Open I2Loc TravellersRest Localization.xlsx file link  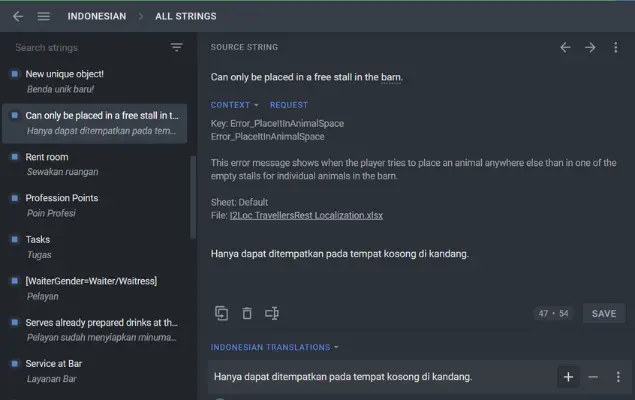[x=306, y=215]
